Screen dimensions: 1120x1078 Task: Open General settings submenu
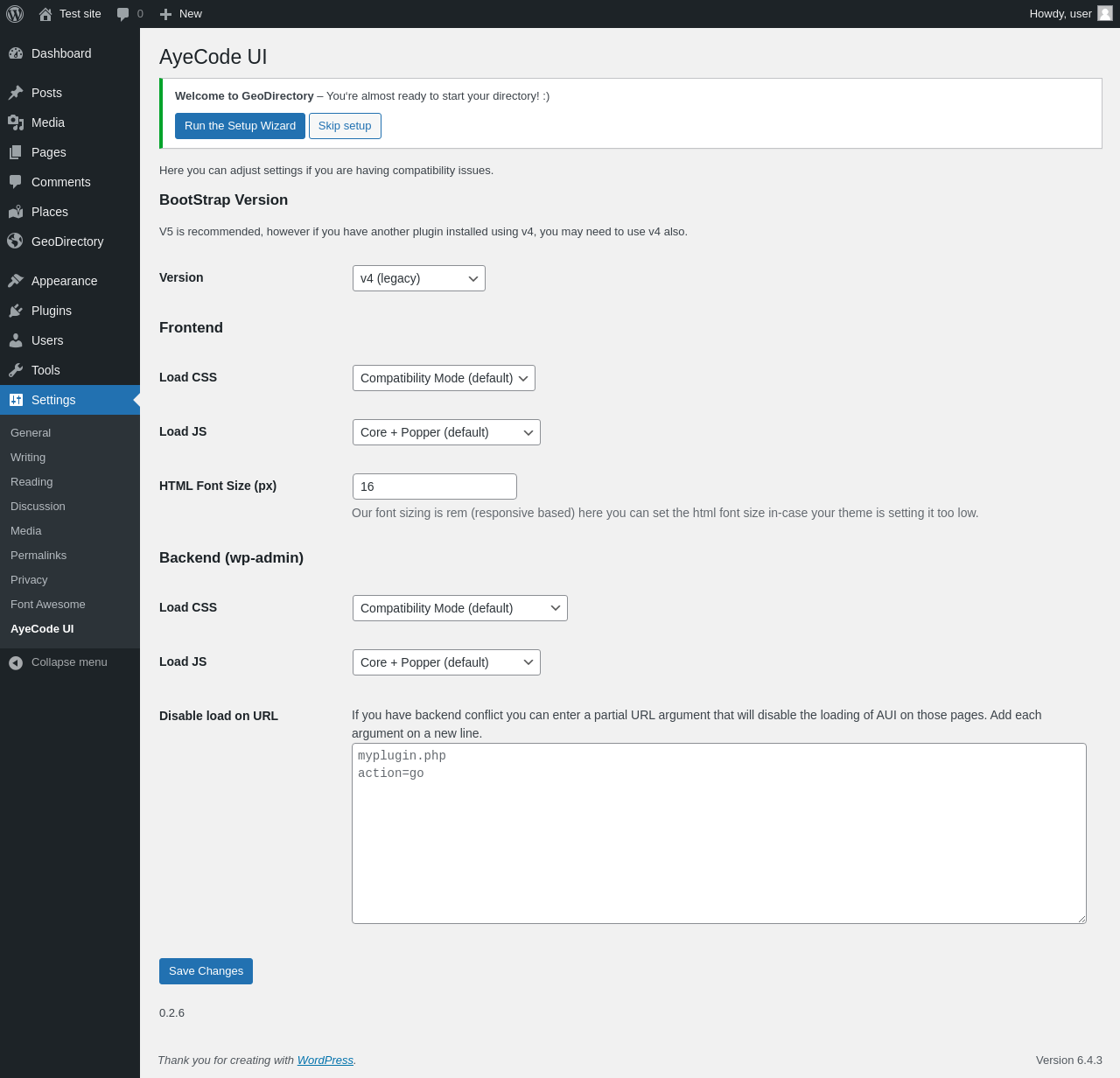31,433
